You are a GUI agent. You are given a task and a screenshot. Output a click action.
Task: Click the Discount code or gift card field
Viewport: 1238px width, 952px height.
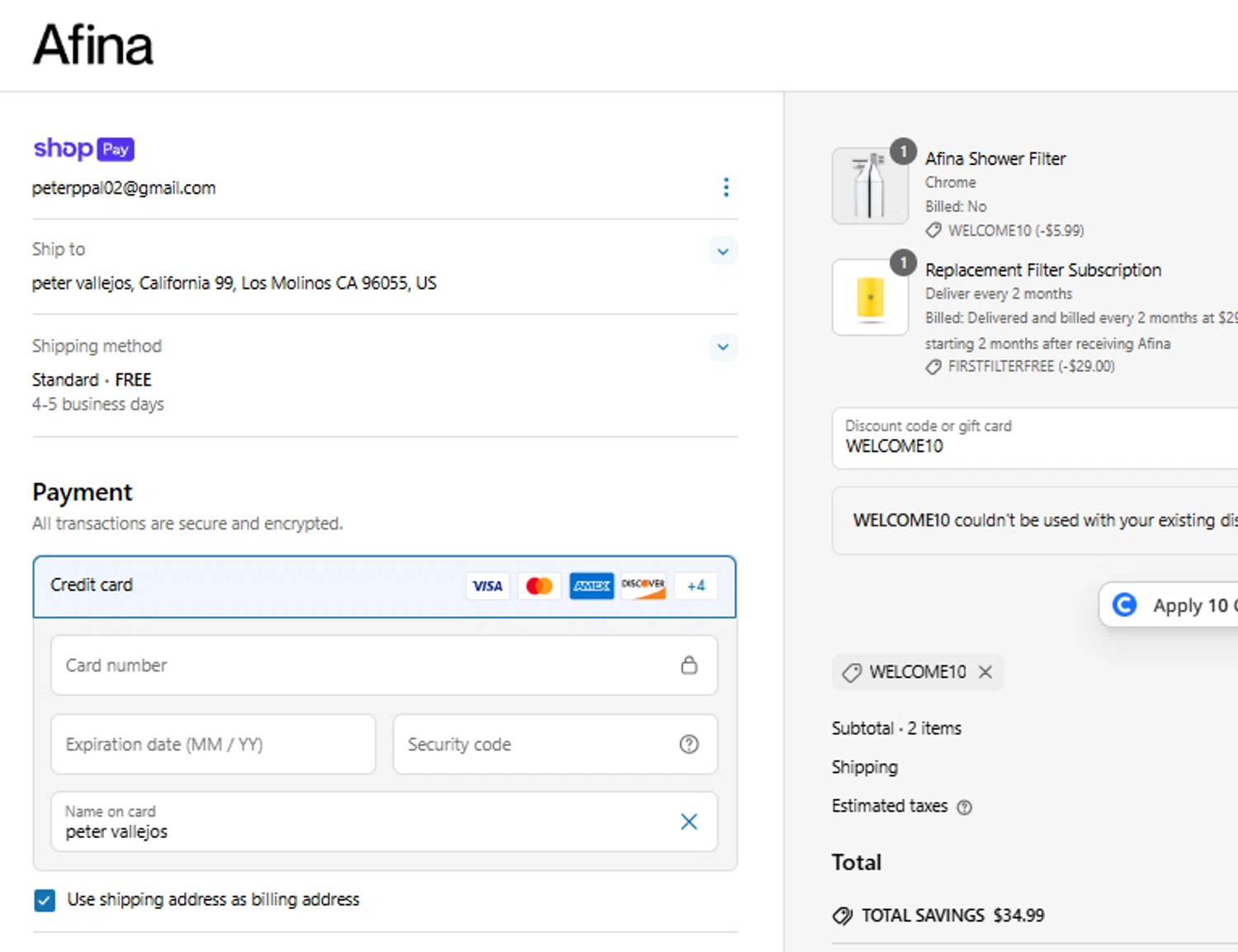[1035, 438]
